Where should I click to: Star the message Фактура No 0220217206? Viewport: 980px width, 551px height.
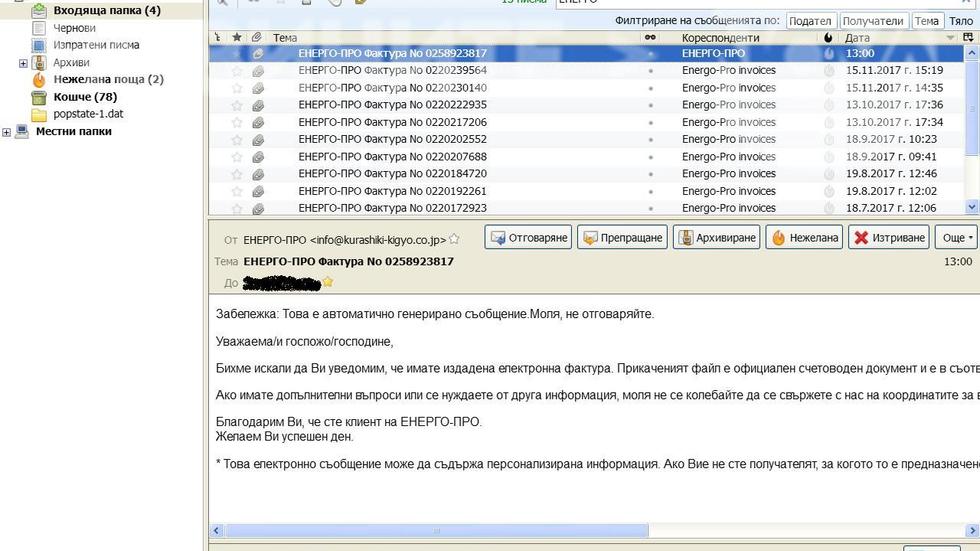coord(237,122)
